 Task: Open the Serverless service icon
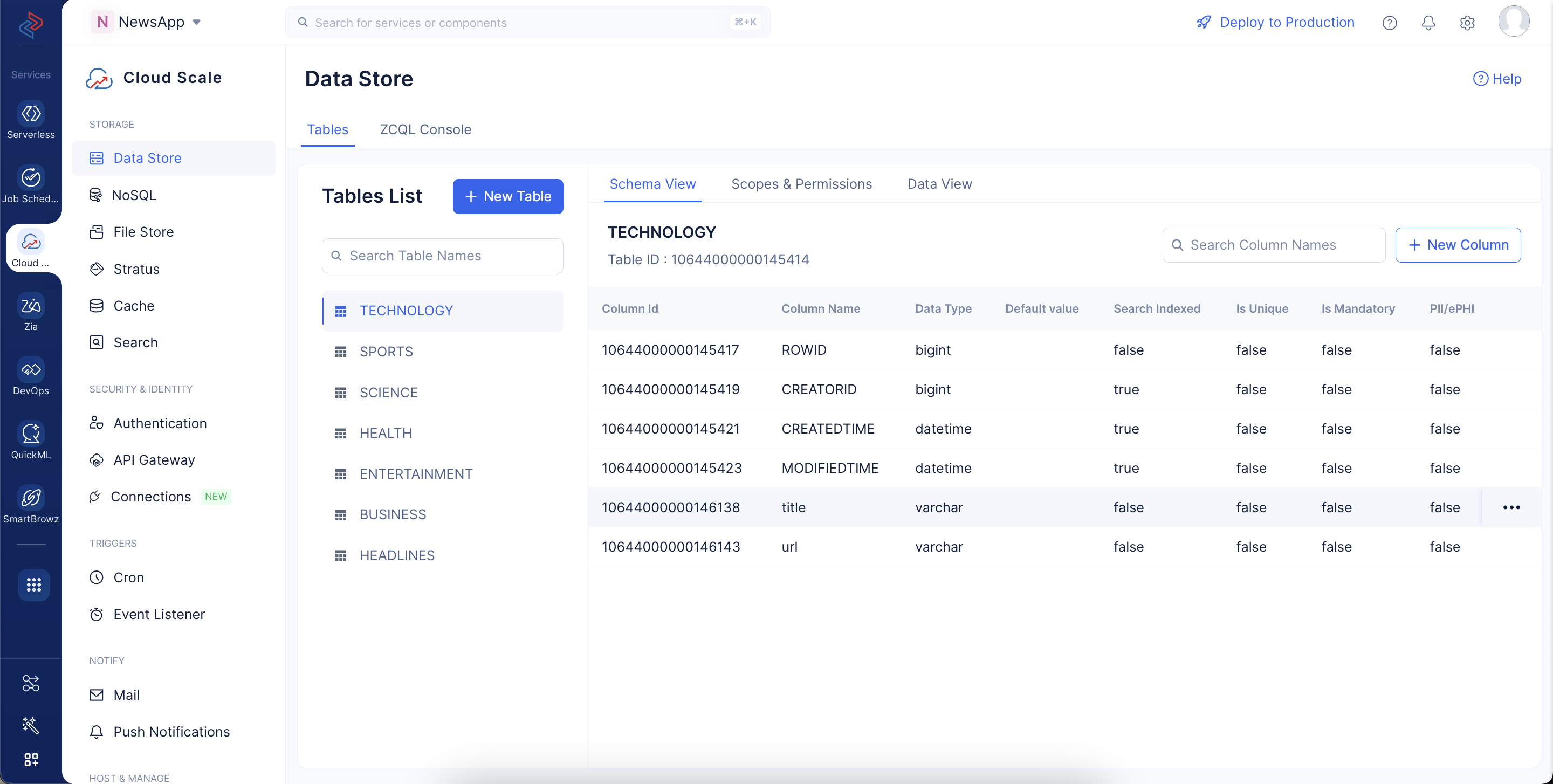pos(31,113)
